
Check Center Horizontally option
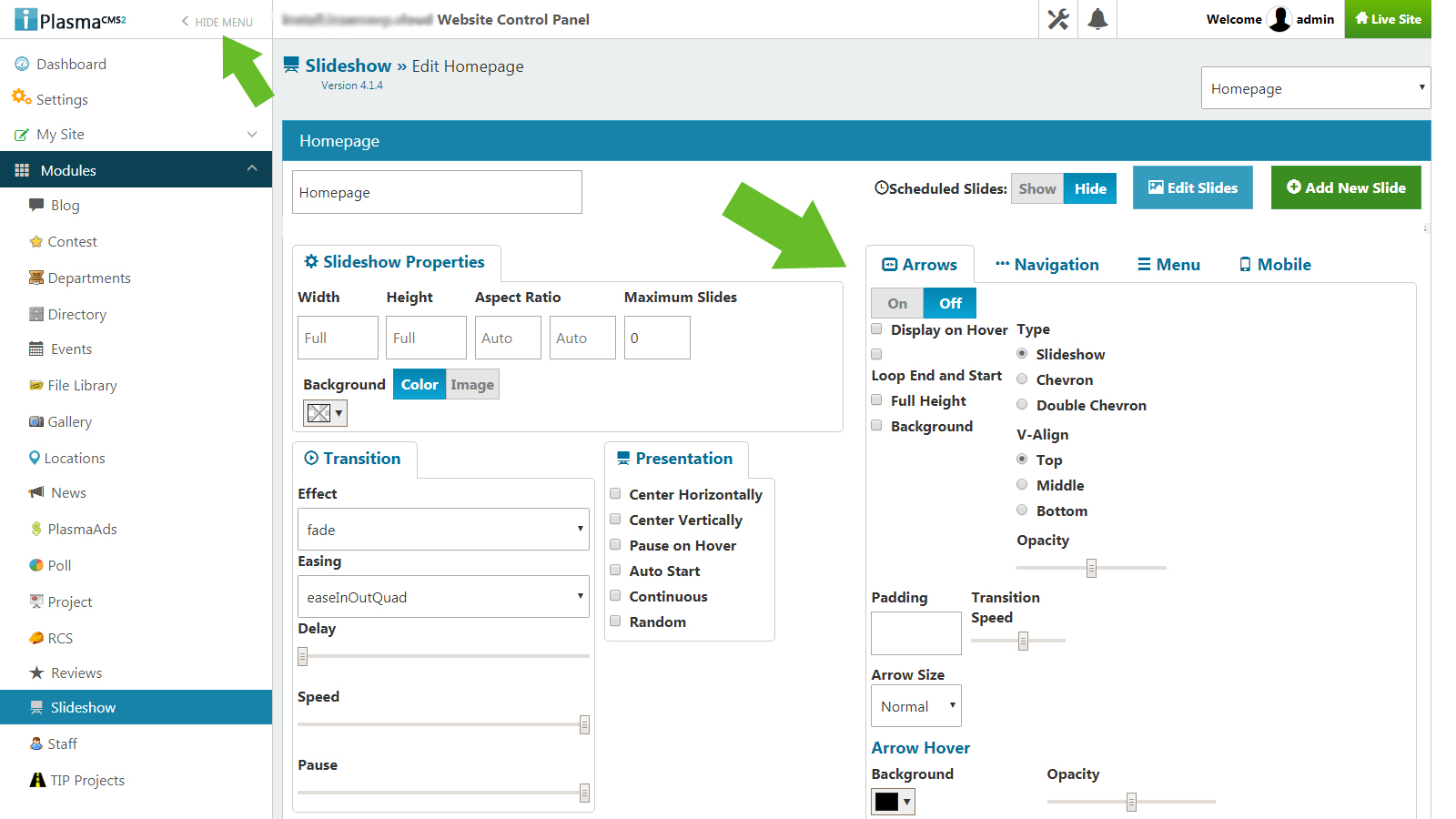pos(615,493)
